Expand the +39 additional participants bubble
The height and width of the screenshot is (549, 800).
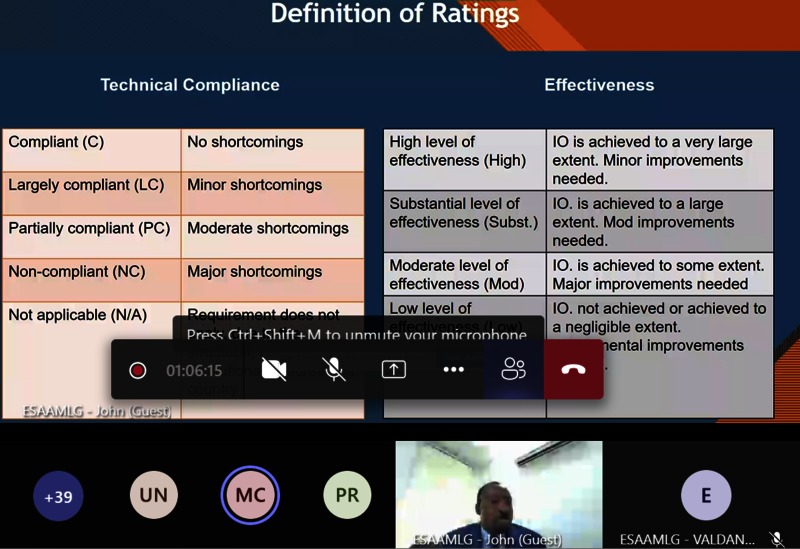(x=58, y=496)
